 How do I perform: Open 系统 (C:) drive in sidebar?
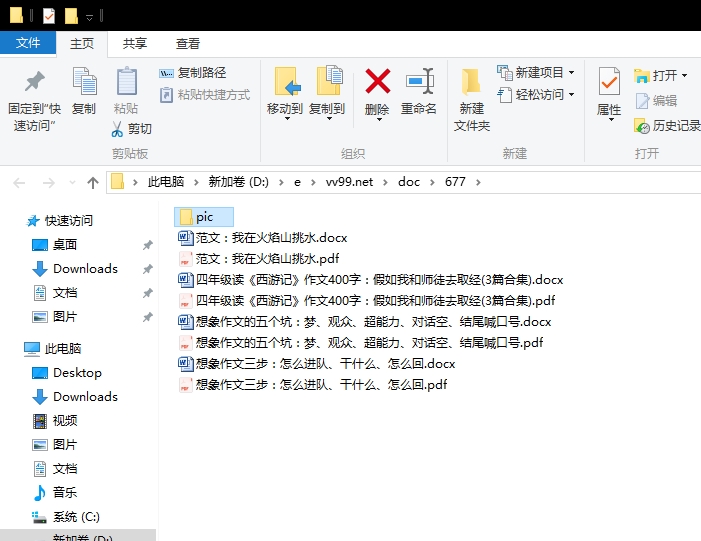66,517
